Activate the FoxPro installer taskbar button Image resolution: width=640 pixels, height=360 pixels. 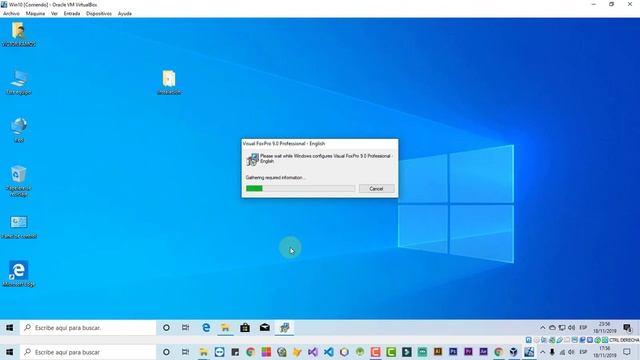click(284, 328)
